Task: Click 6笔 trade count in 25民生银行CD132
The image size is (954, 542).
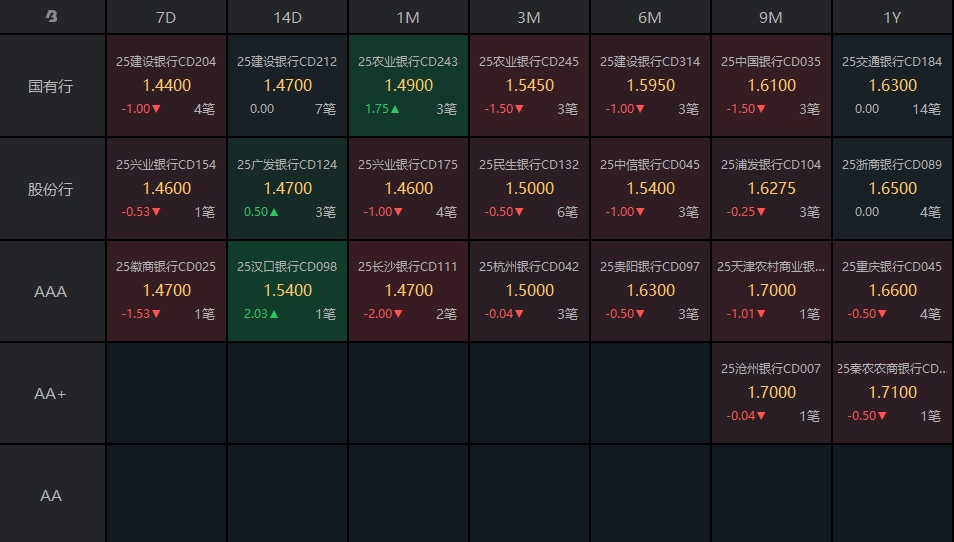Action: [x=568, y=212]
